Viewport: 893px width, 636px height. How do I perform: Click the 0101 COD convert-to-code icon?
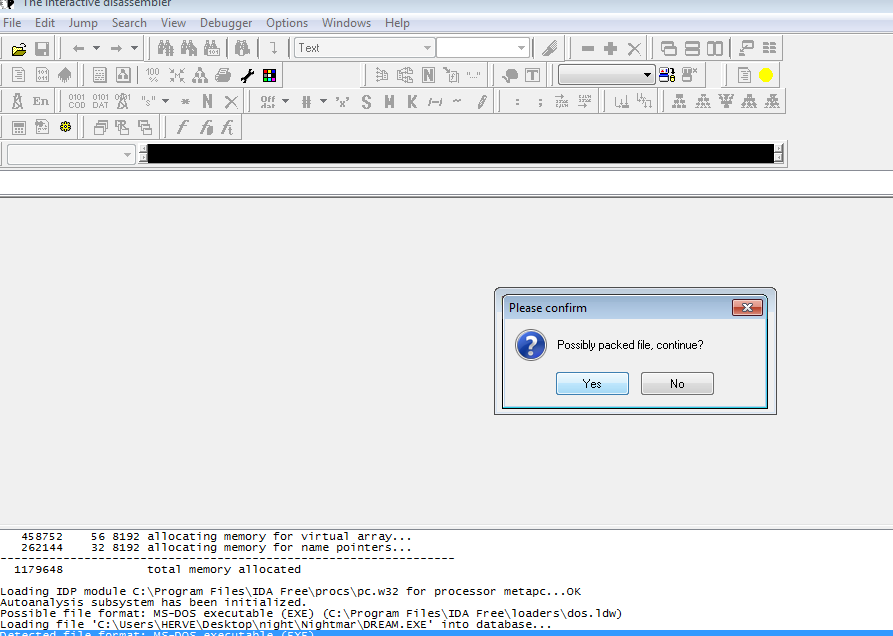pos(76,101)
